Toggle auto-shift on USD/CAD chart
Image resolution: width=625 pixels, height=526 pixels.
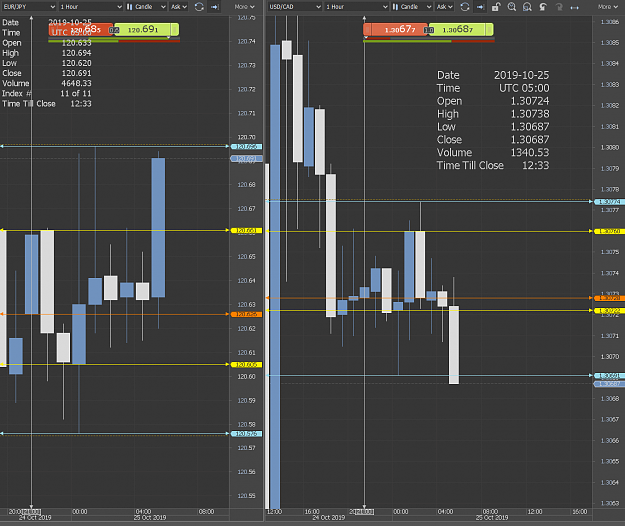coord(480,6)
